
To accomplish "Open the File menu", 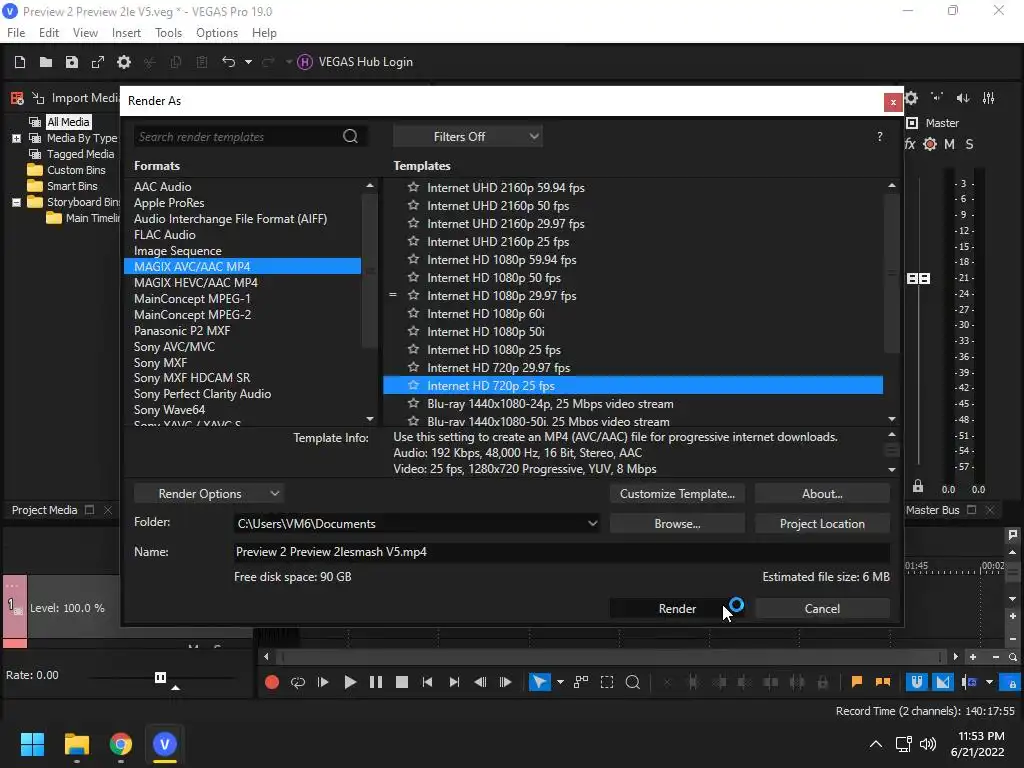I will (16, 33).
